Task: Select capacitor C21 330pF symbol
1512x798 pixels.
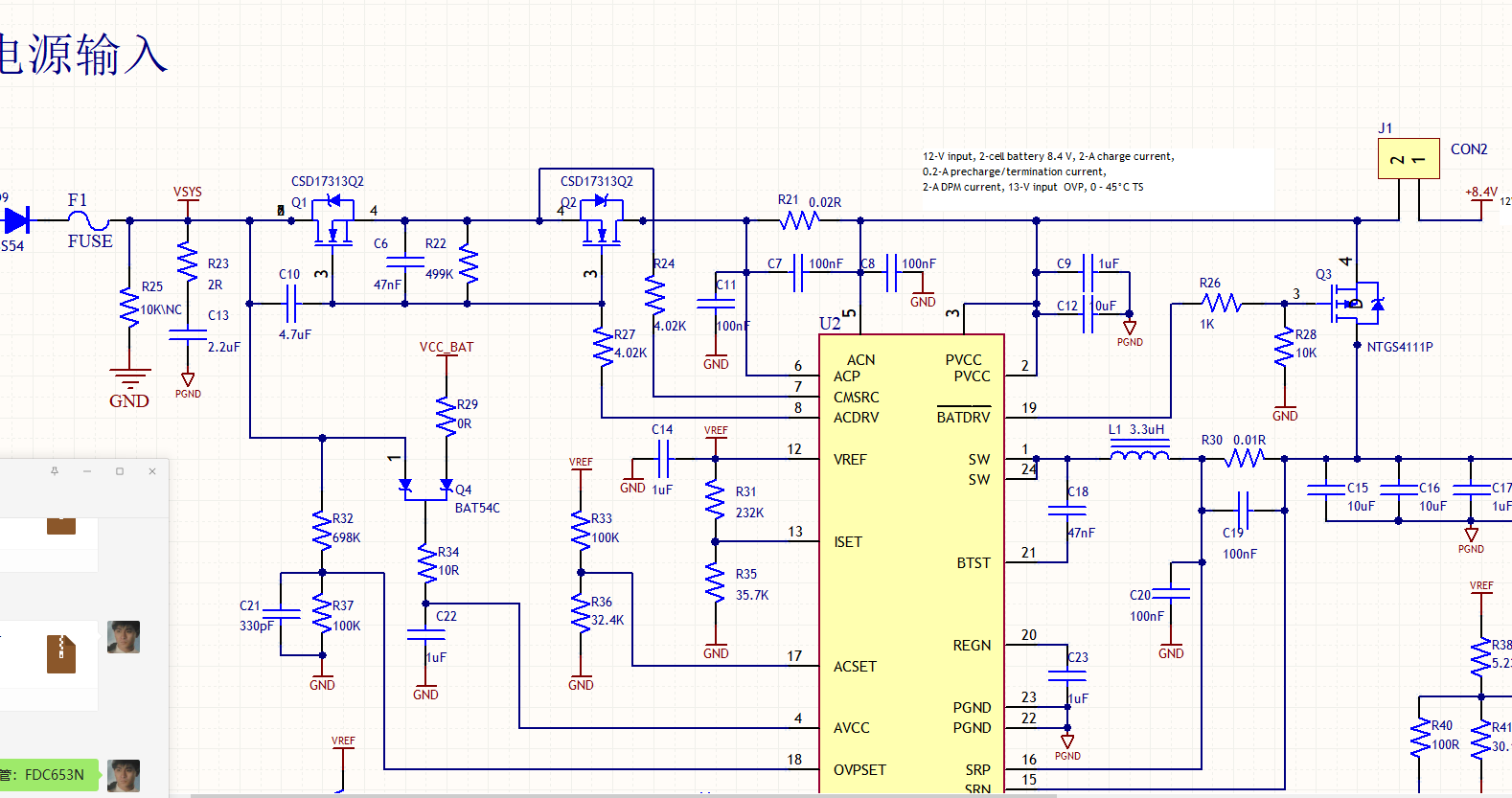Action: tap(281, 613)
